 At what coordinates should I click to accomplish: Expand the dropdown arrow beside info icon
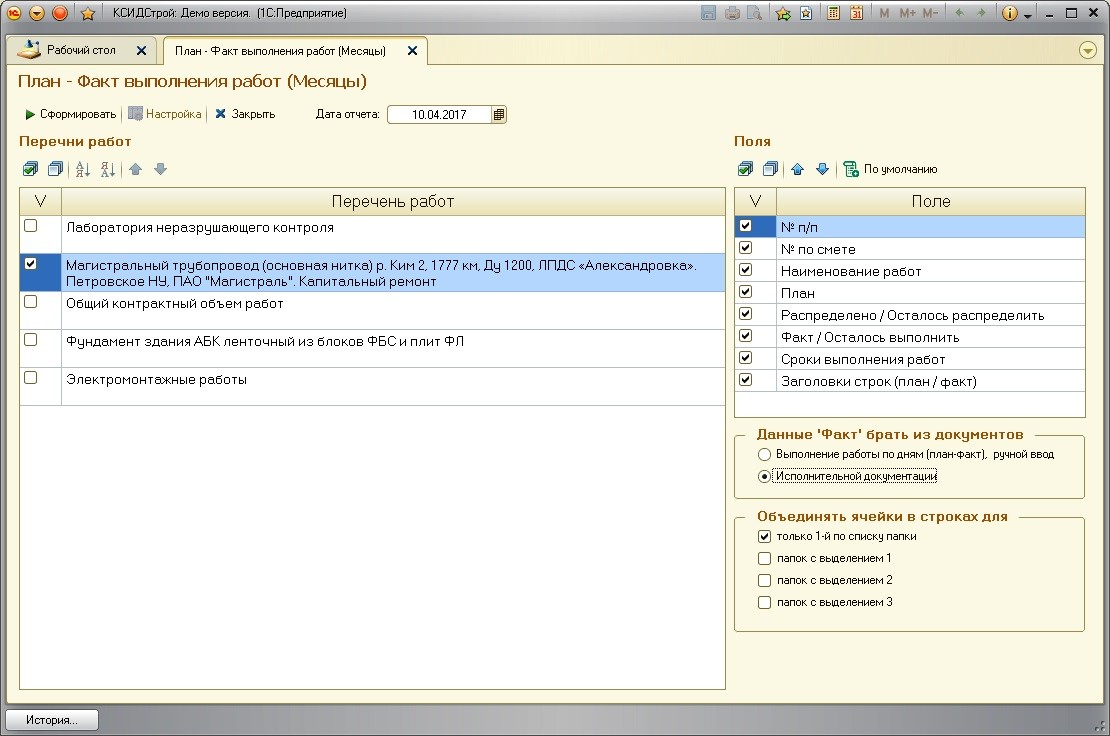pos(1028,14)
